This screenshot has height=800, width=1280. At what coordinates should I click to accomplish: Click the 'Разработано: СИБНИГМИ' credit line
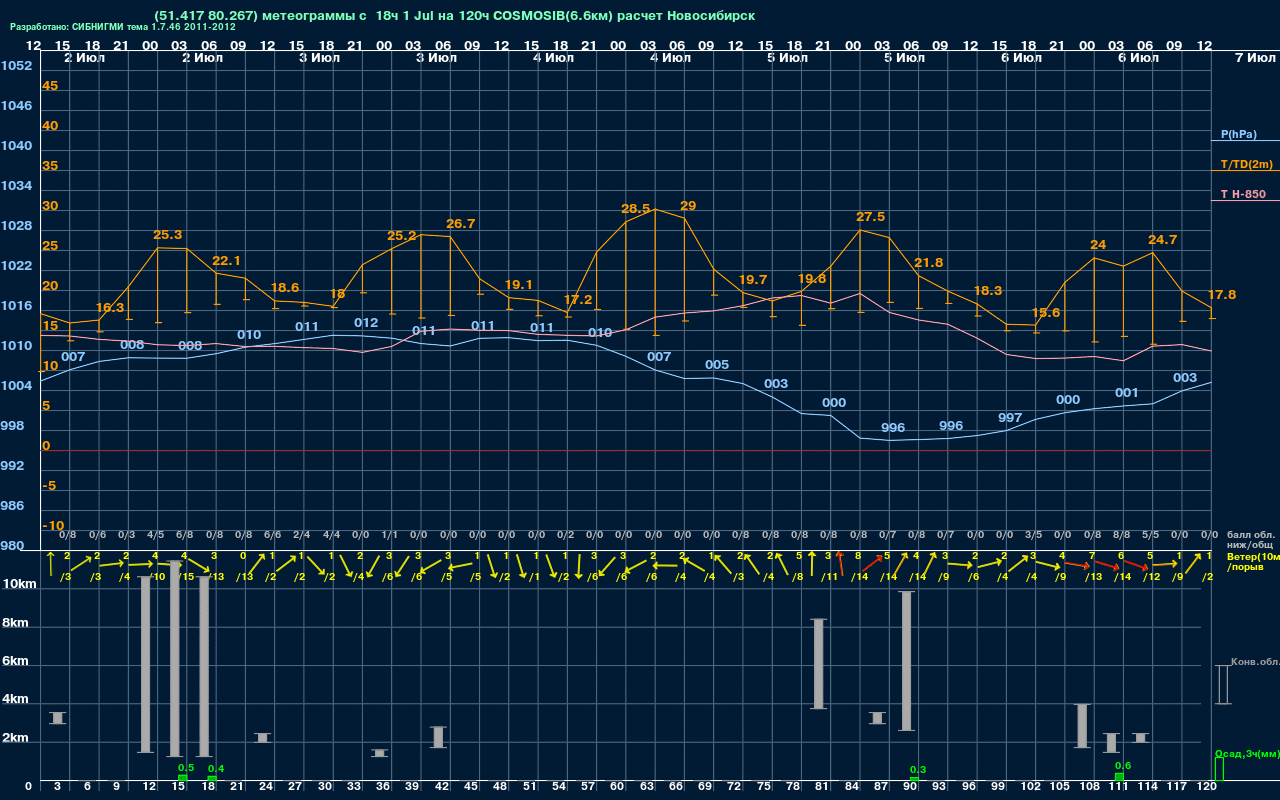click(x=123, y=27)
